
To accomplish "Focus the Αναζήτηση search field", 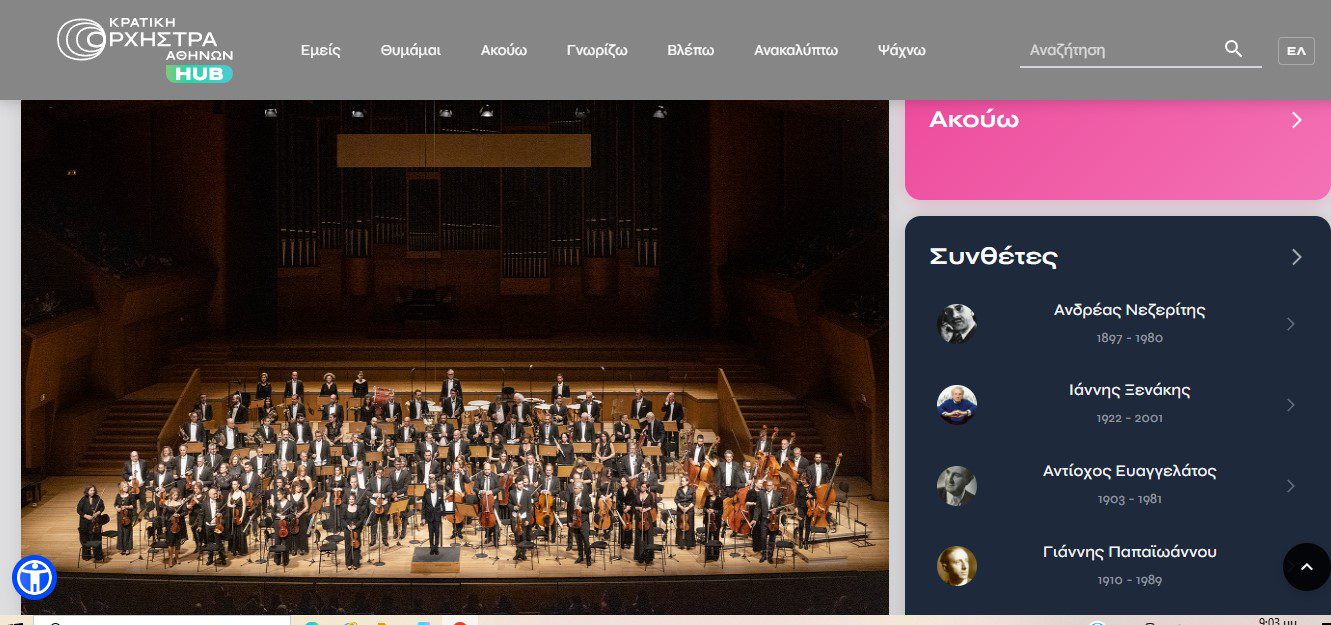I will pyautogui.click(x=1120, y=50).
